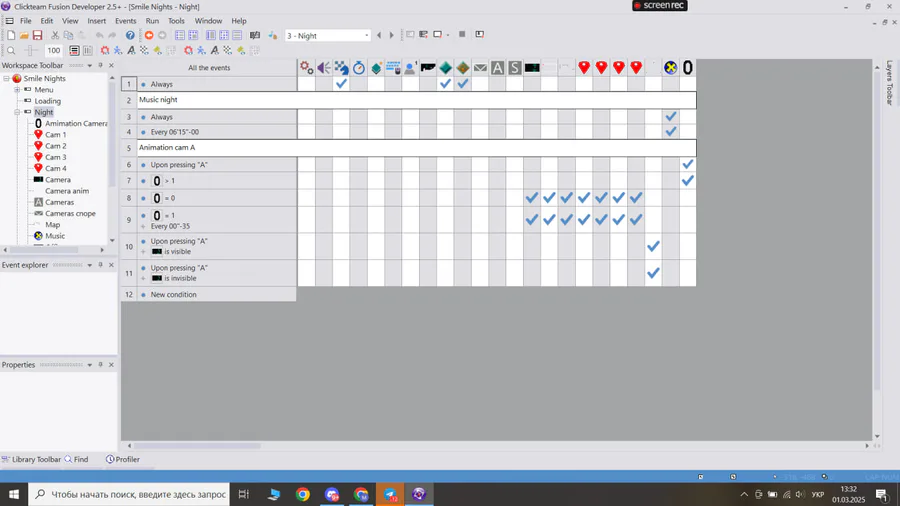Toggle the checkmark in row 11
The width and height of the screenshot is (900, 506).
click(x=653, y=273)
